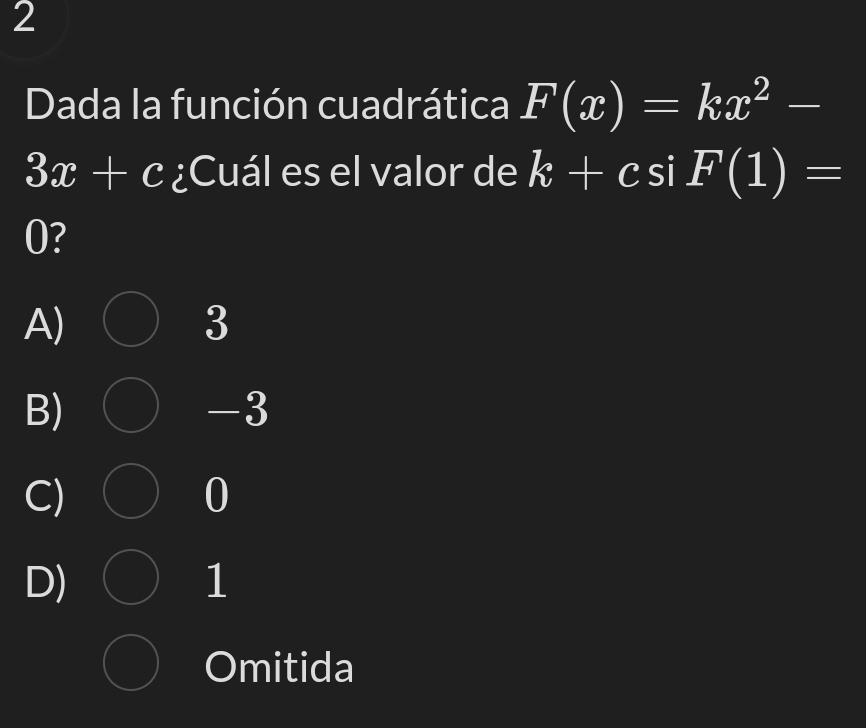
Task: Click the C) option label
Action: tap(44, 494)
